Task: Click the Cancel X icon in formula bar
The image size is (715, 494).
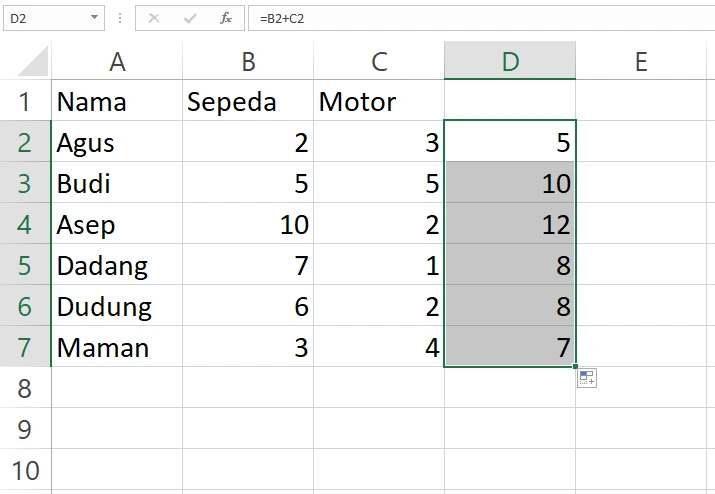Action: [154, 18]
